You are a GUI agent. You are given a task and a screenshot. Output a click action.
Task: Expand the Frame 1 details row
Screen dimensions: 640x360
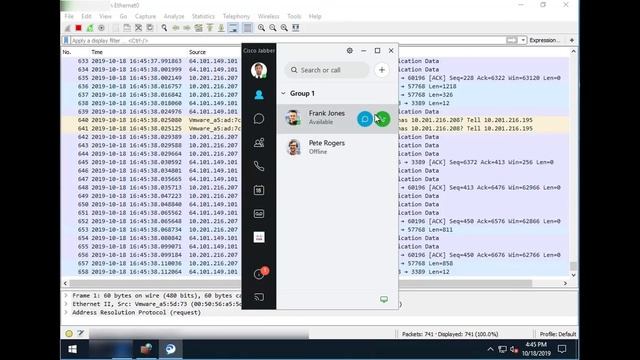point(66,295)
